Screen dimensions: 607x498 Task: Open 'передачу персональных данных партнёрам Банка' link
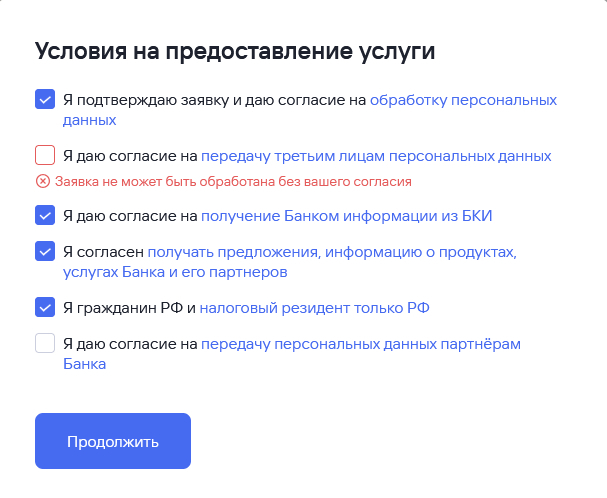tap(361, 344)
